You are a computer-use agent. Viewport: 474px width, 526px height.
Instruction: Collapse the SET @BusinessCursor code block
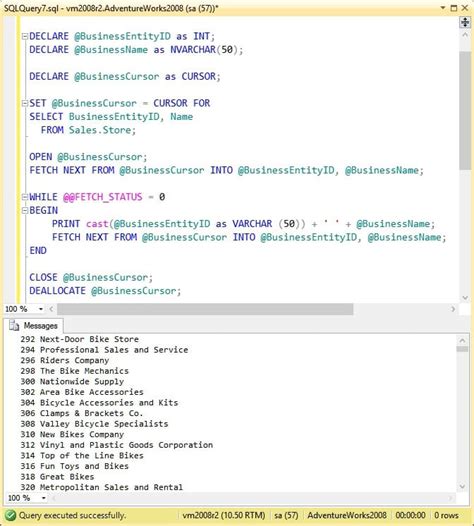[x=24, y=103]
